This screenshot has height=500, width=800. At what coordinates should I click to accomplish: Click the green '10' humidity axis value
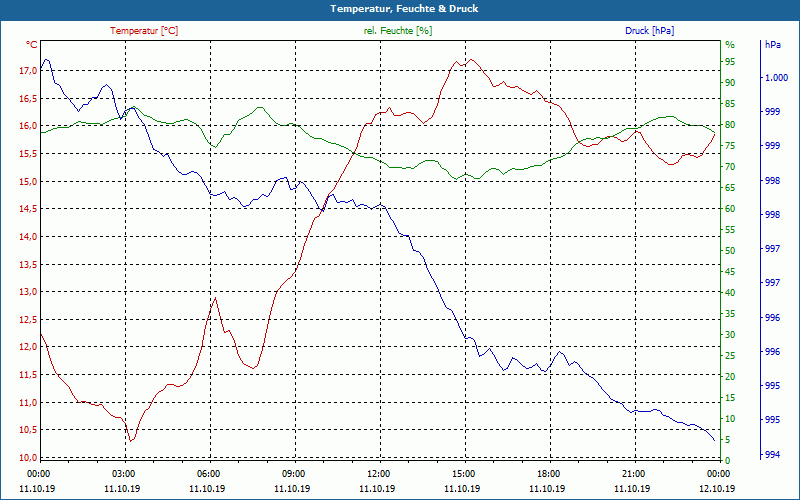[x=730, y=419]
